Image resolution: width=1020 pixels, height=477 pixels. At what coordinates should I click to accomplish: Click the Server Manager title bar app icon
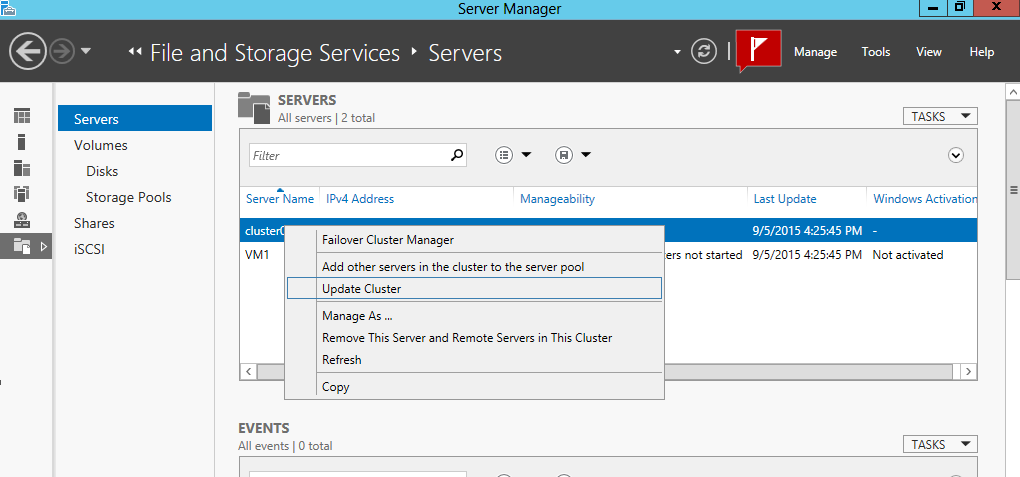pyautogui.click(x=8, y=8)
